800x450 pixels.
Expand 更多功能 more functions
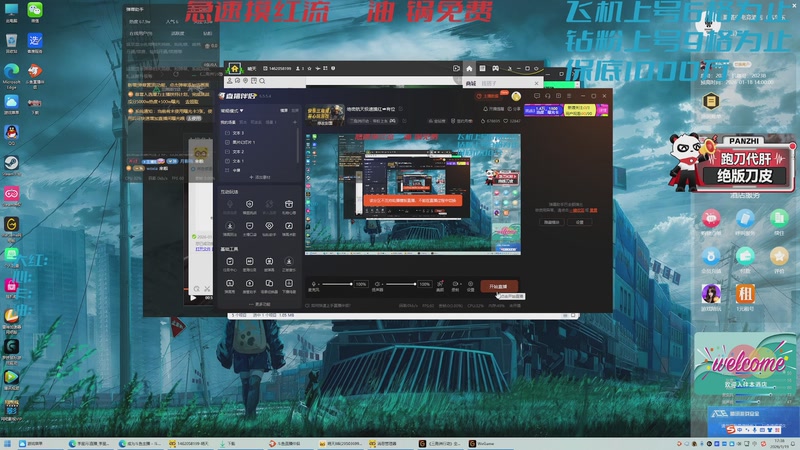[260, 304]
